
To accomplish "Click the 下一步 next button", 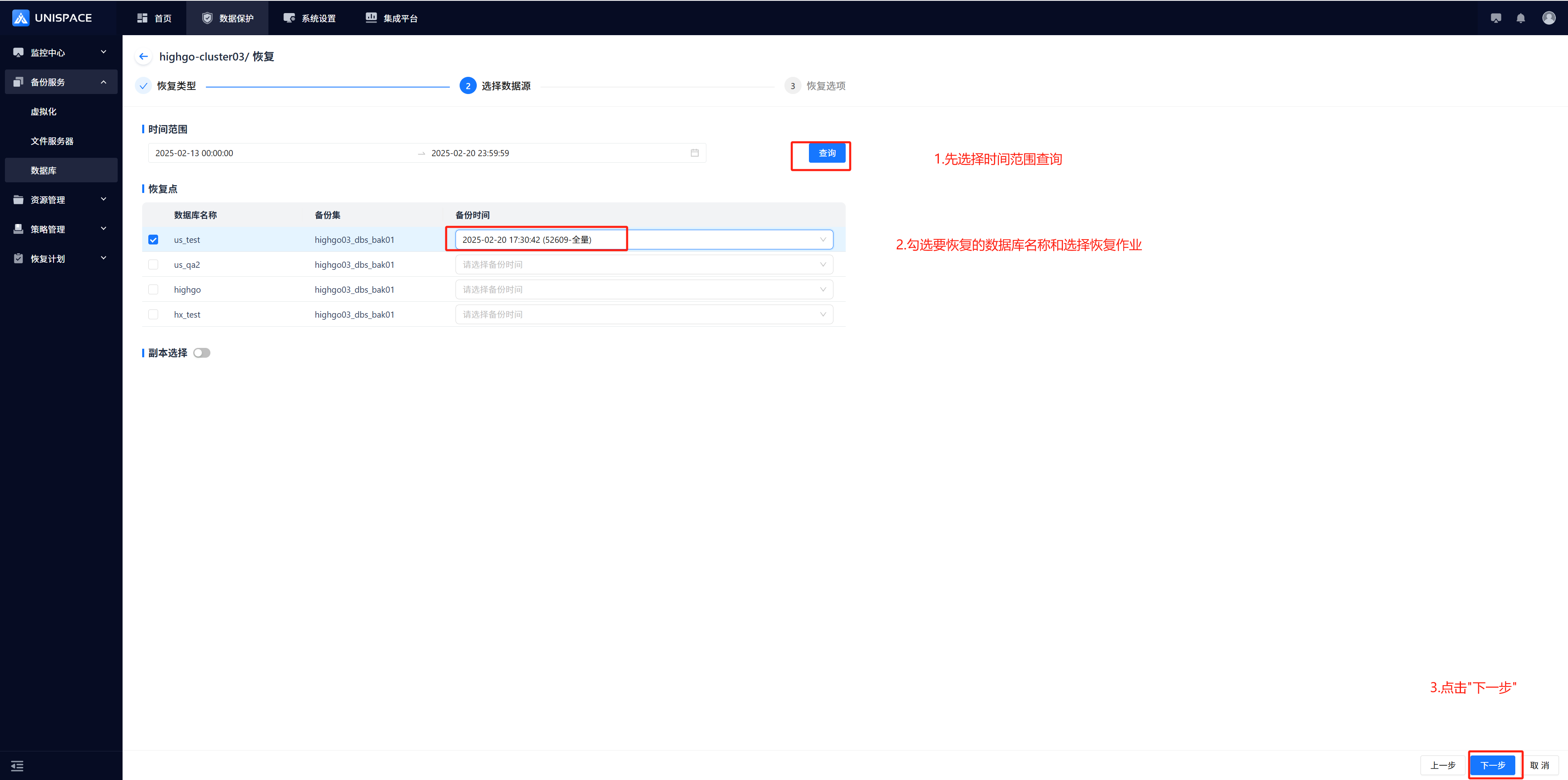I will (x=1492, y=765).
